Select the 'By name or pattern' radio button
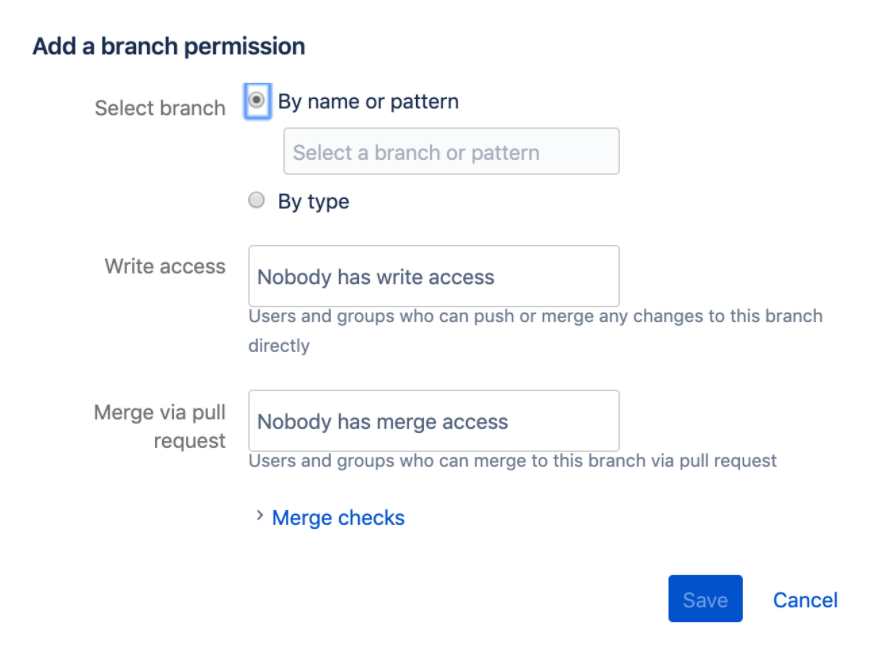 click(256, 100)
